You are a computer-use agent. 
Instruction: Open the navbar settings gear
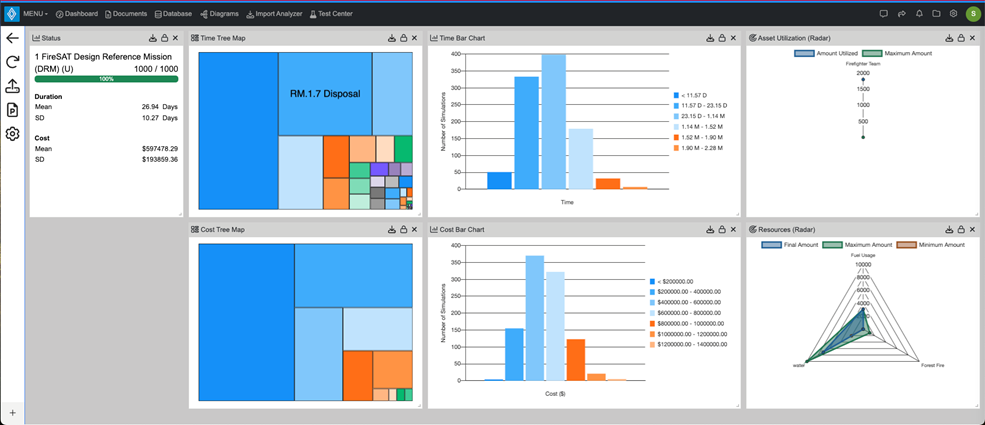[953, 13]
